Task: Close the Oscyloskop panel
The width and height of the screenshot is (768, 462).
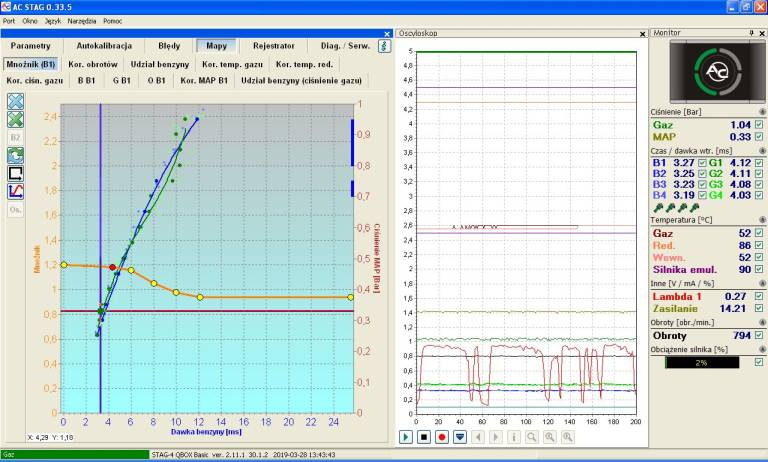Action: click(643, 34)
